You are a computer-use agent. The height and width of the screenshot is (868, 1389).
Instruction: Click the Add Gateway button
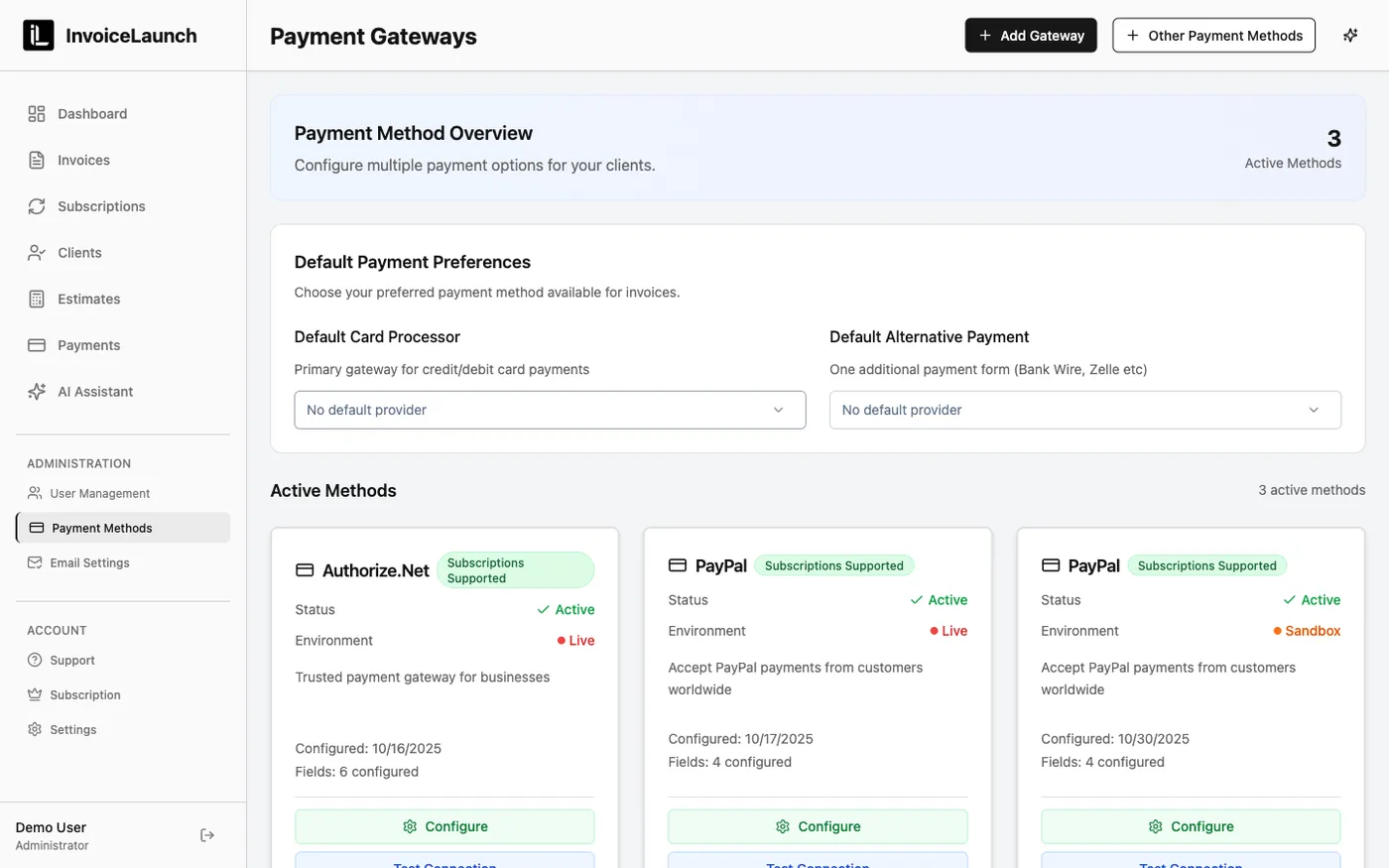[x=1031, y=36]
